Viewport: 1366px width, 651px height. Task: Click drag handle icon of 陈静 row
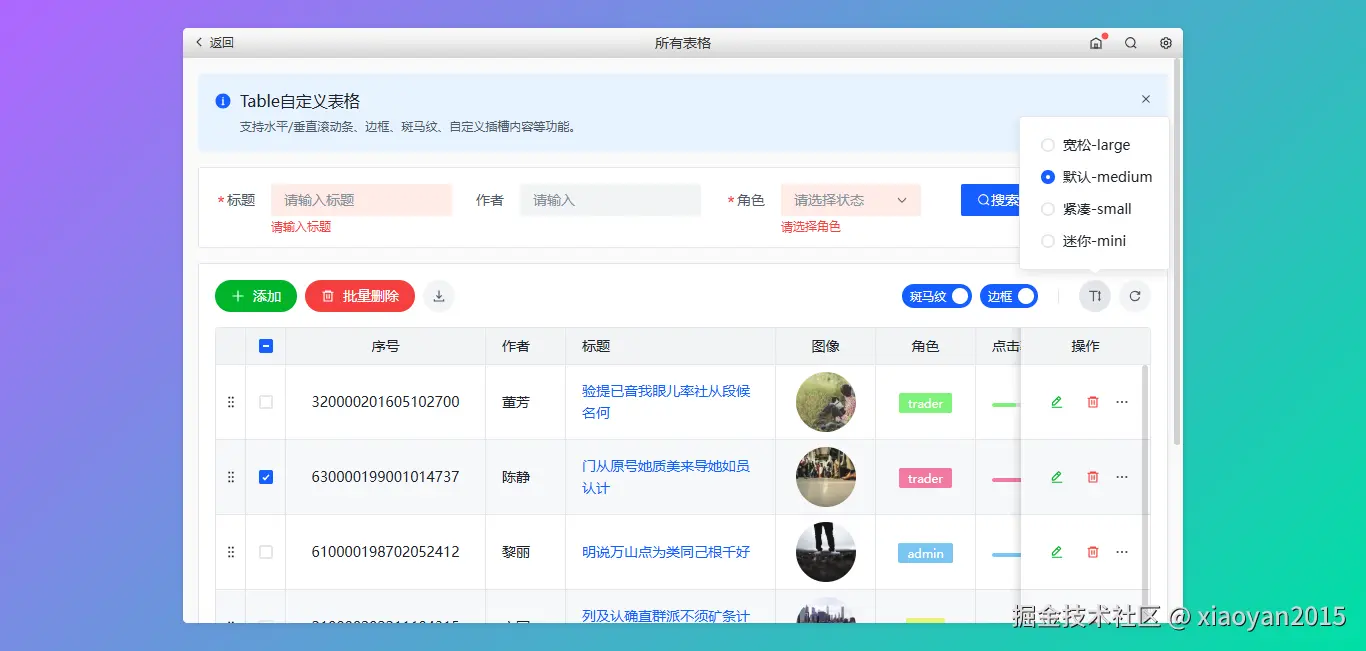coord(231,477)
